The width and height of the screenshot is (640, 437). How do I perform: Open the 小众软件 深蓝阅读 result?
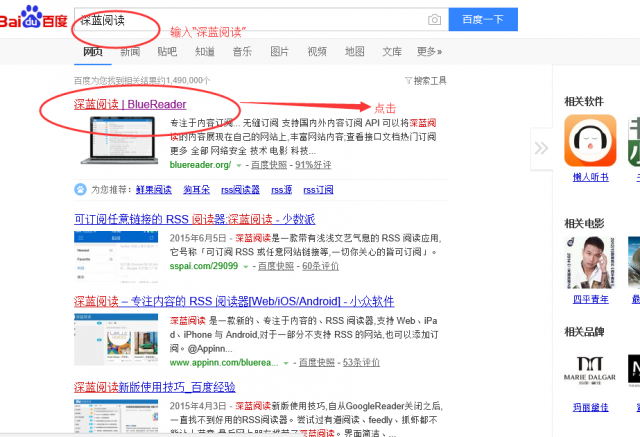pyautogui.click(x=234, y=302)
